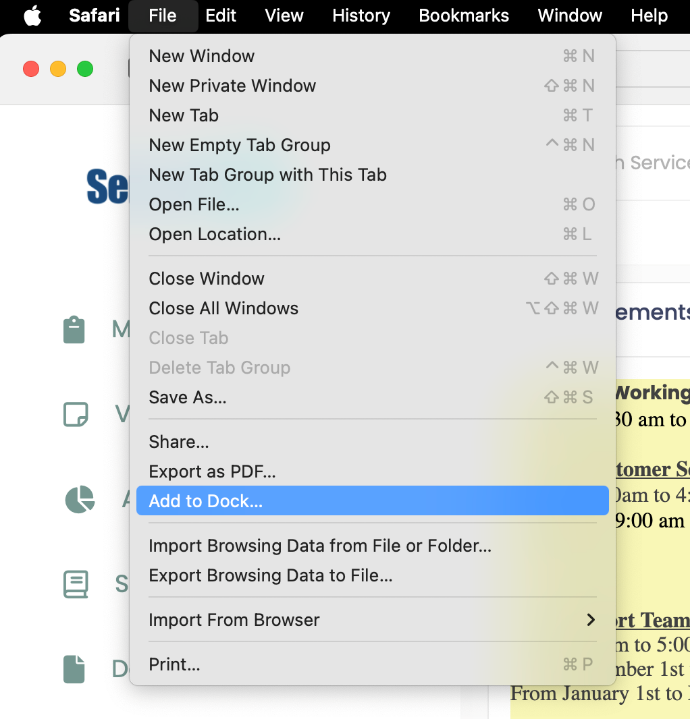Click the yellow minimize window button

pyautogui.click(x=58, y=69)
